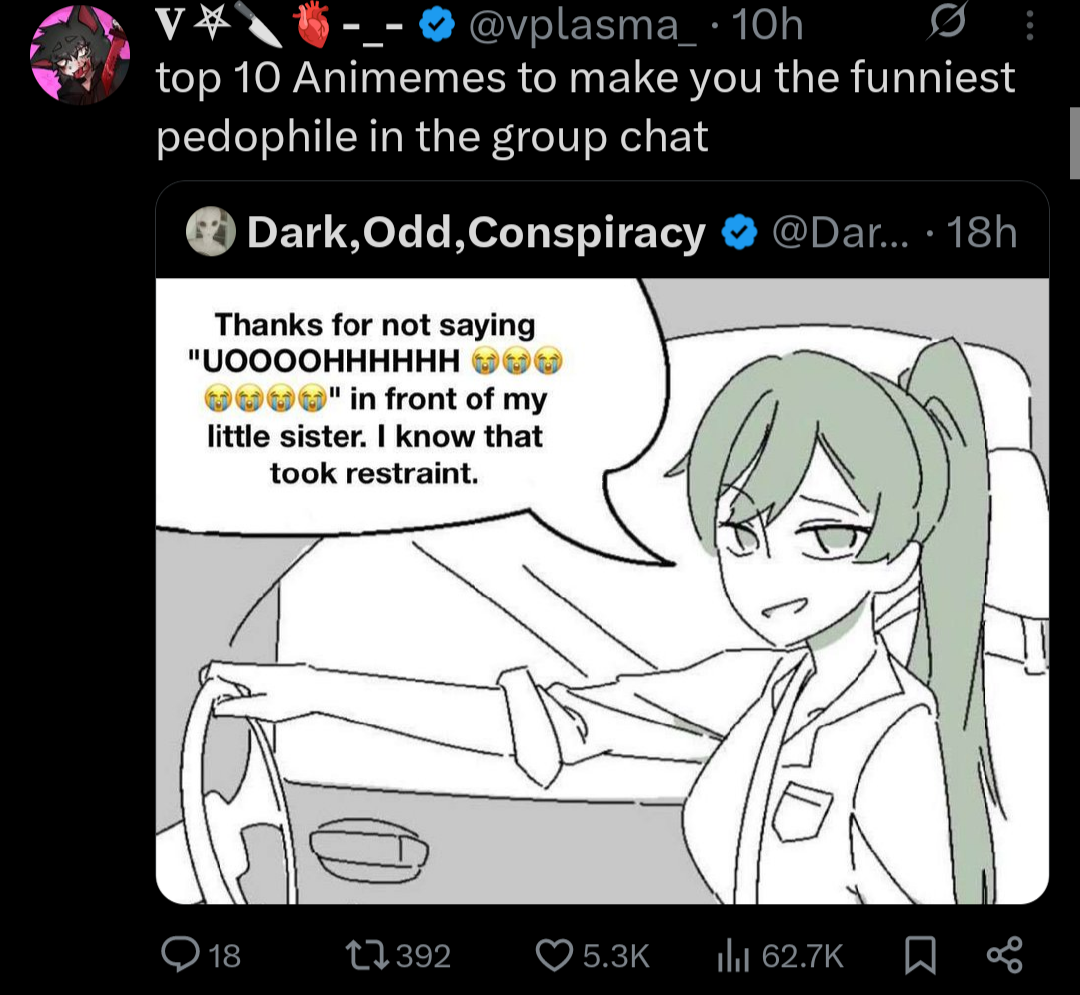Select the Dark,Odd,Conspiracy display name

click(x=476, y=232)
